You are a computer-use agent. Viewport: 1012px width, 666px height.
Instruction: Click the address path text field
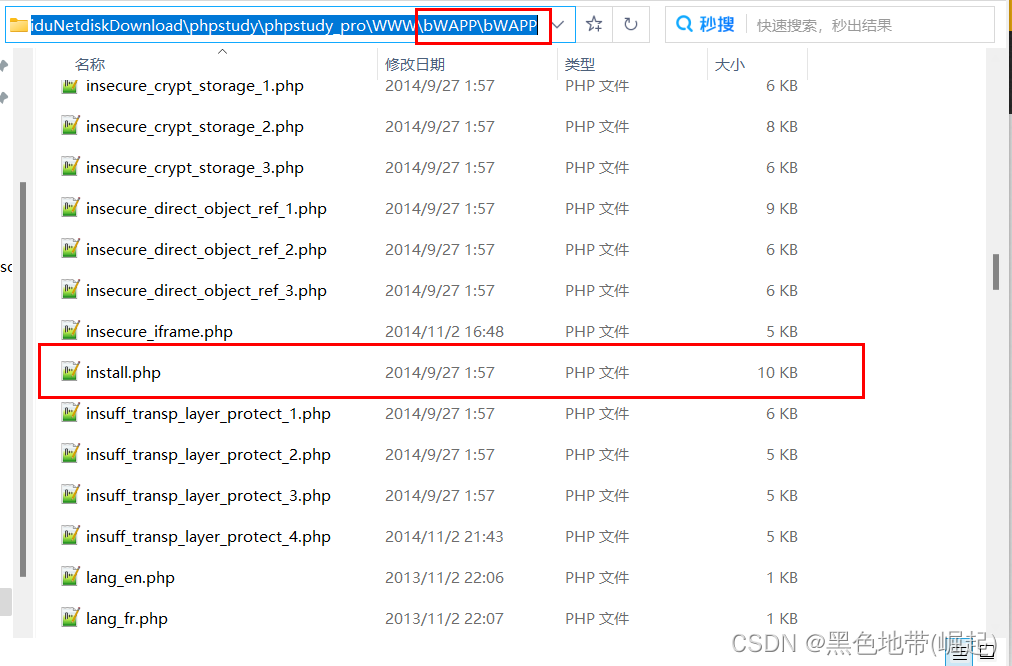[284, 25]
